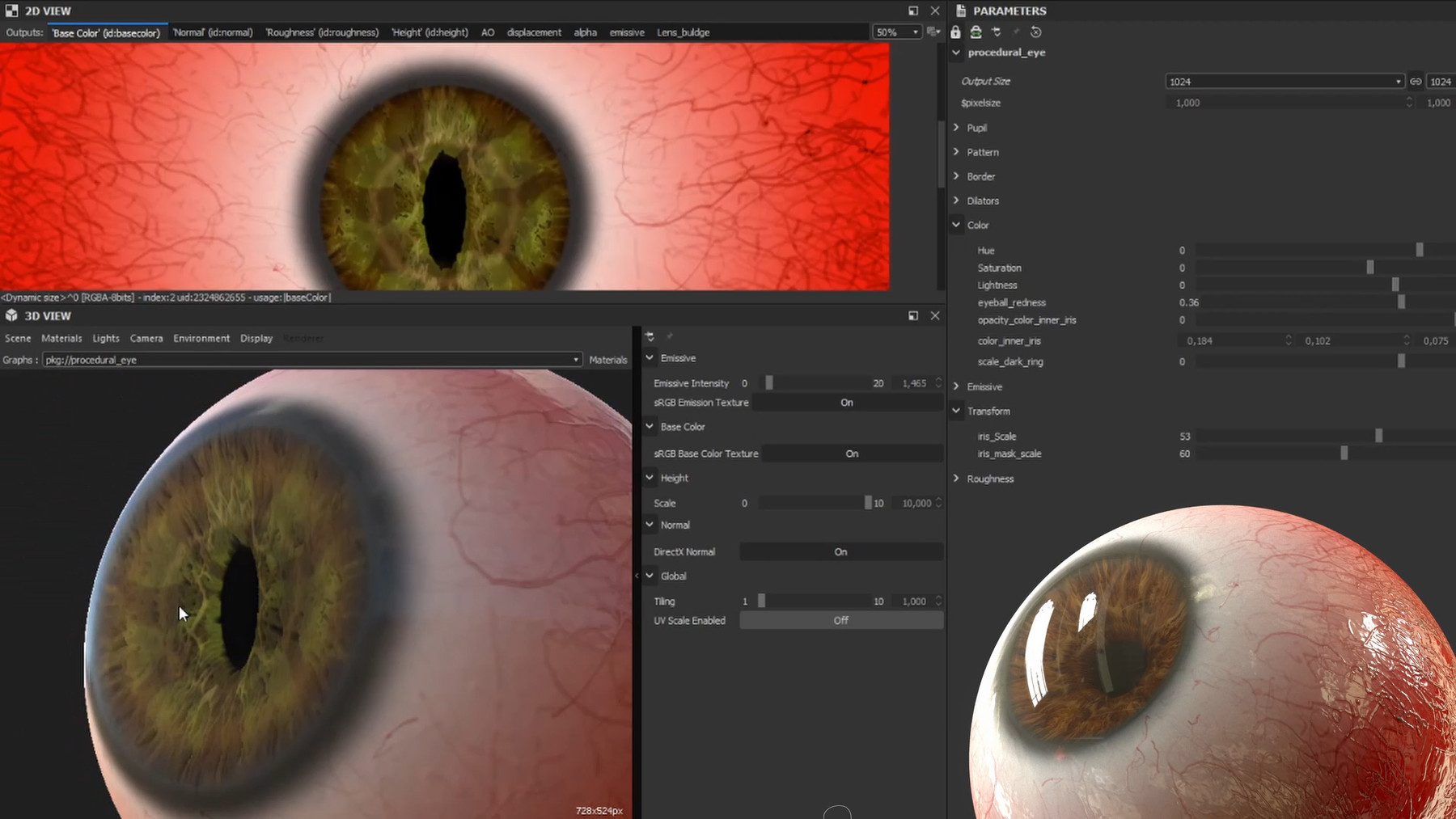1456x819 pixels.
Task: Collapse the Normal section in material properties
Action: [x=650, y=525]
